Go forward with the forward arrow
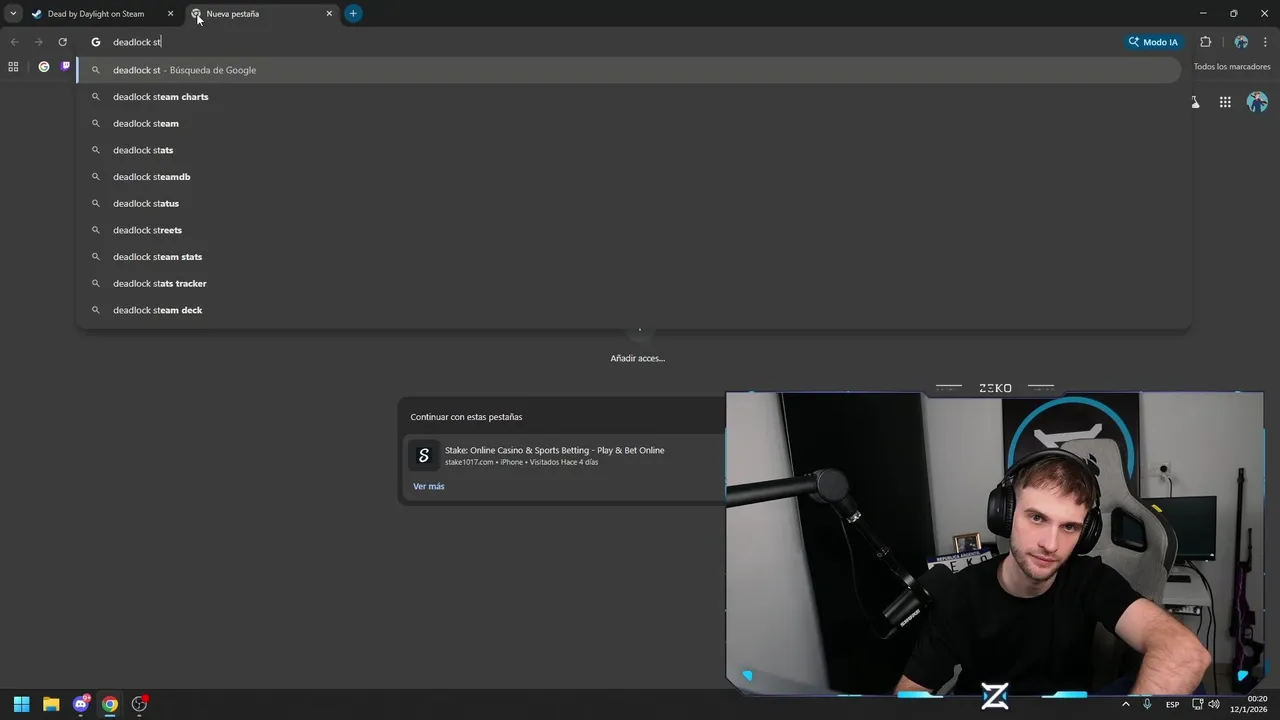Screen dimensions: 1280x720 coord(38,42)
